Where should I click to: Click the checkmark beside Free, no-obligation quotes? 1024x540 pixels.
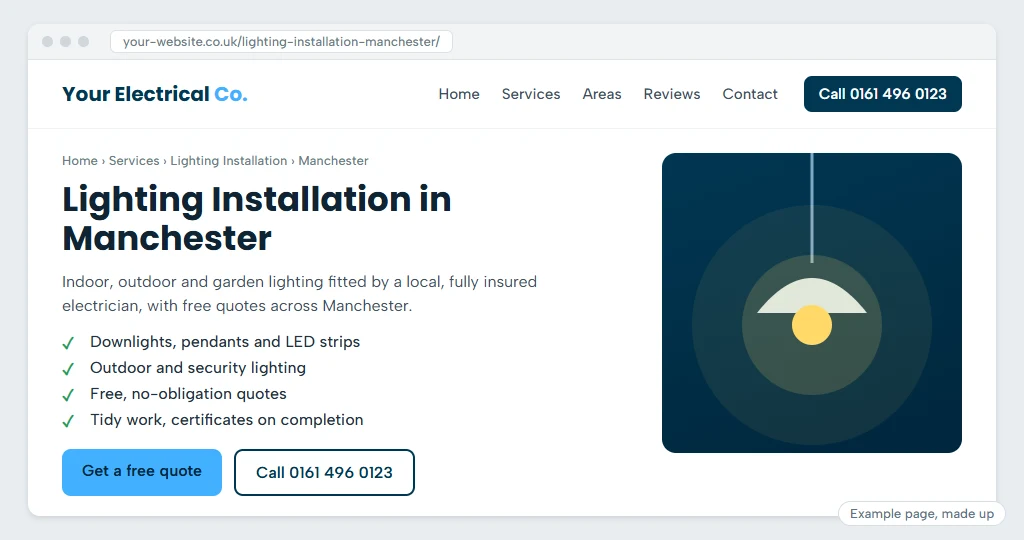tap(68, 395)
